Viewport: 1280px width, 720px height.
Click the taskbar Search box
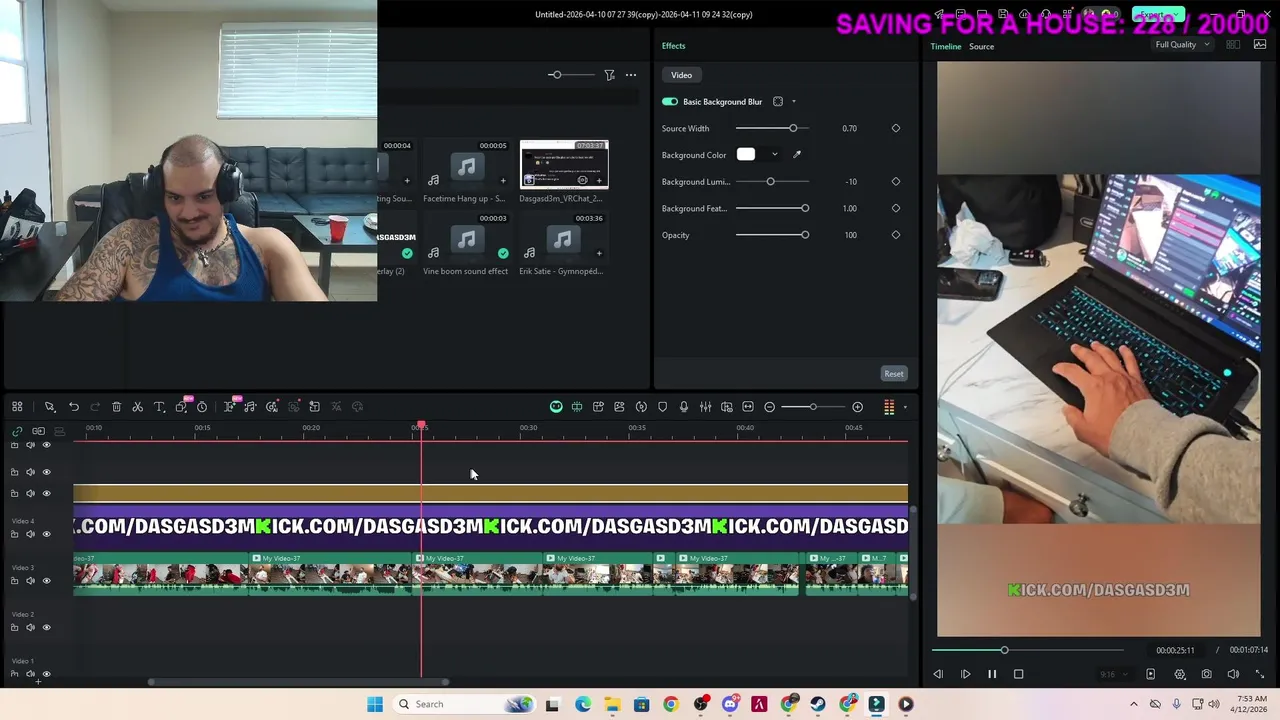click(463, 704)
